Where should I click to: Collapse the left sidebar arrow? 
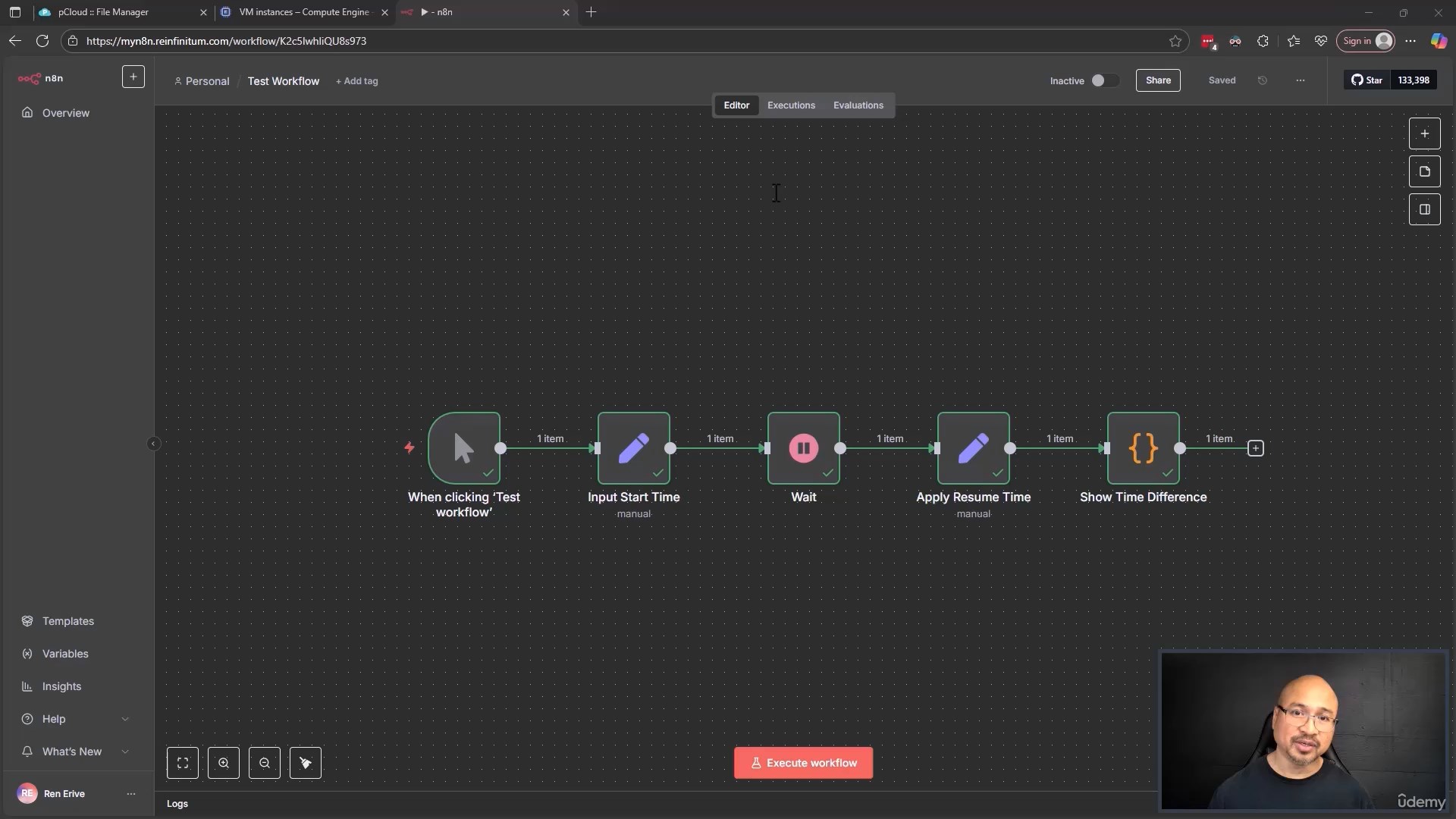153,444
